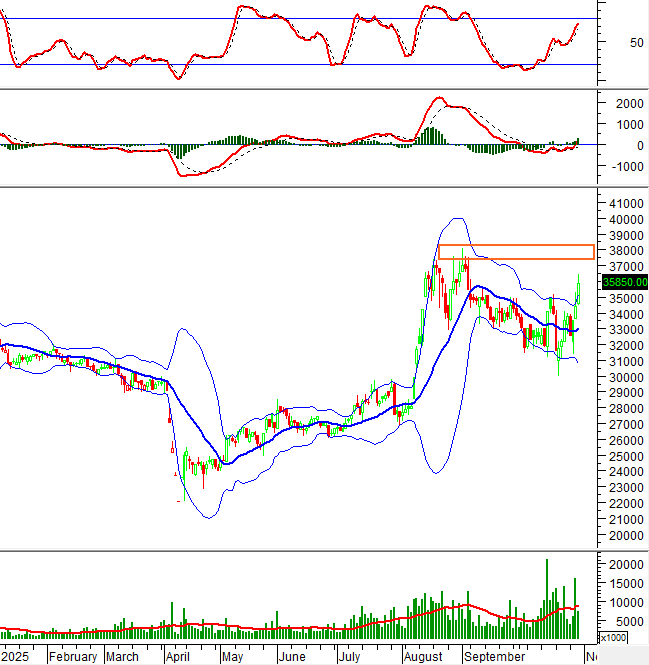Click the upper Bollinger band peak near 40000

456,218
